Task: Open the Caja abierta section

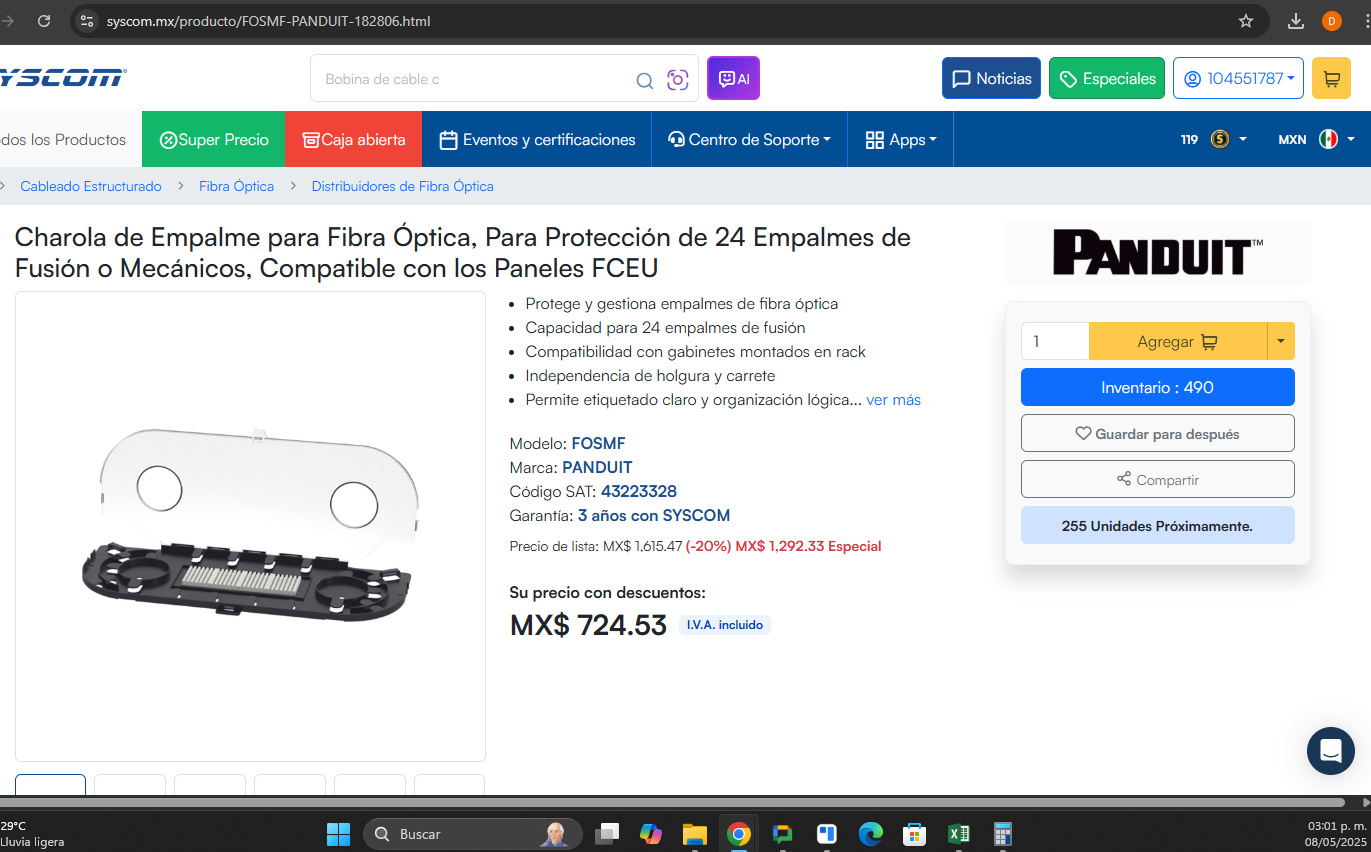Action: [354, 139]
